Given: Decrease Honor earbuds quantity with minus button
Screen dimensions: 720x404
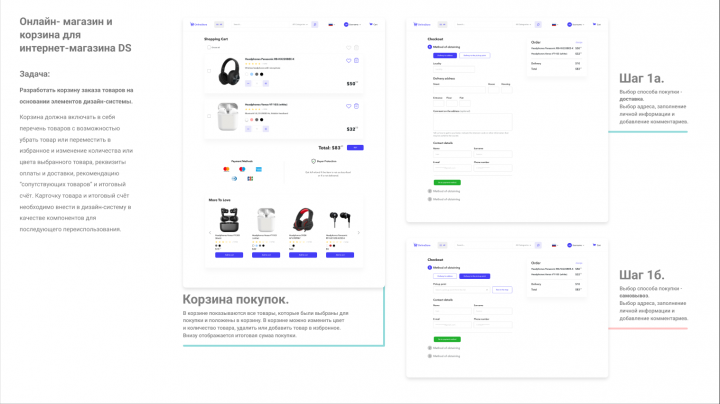Looking at the screenshot, I should pos(248,129).
